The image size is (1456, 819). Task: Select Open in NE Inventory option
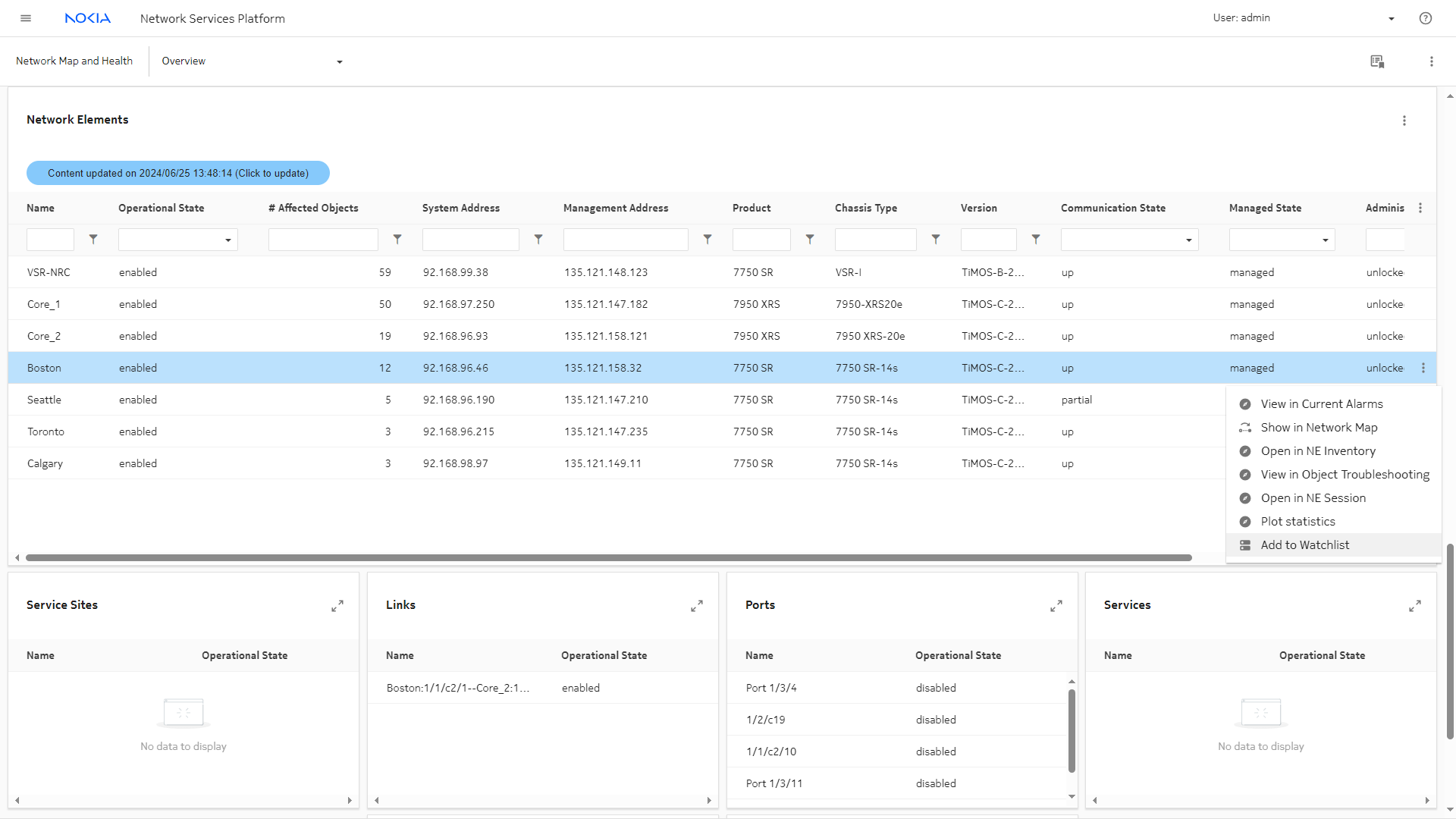pyautogui.click(x=1317, y=451)
